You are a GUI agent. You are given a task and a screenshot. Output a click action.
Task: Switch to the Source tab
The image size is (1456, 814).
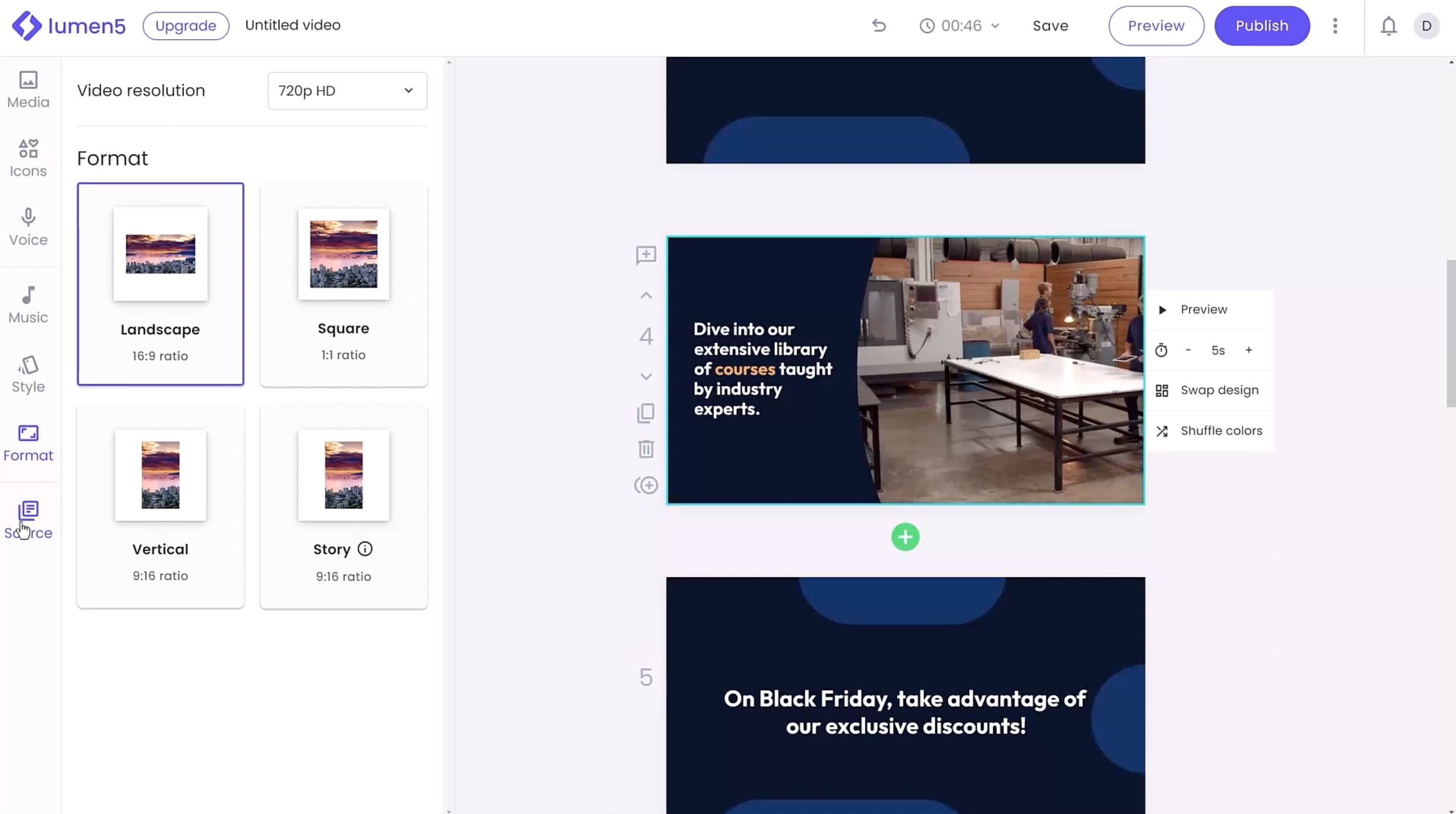(28, 519)
